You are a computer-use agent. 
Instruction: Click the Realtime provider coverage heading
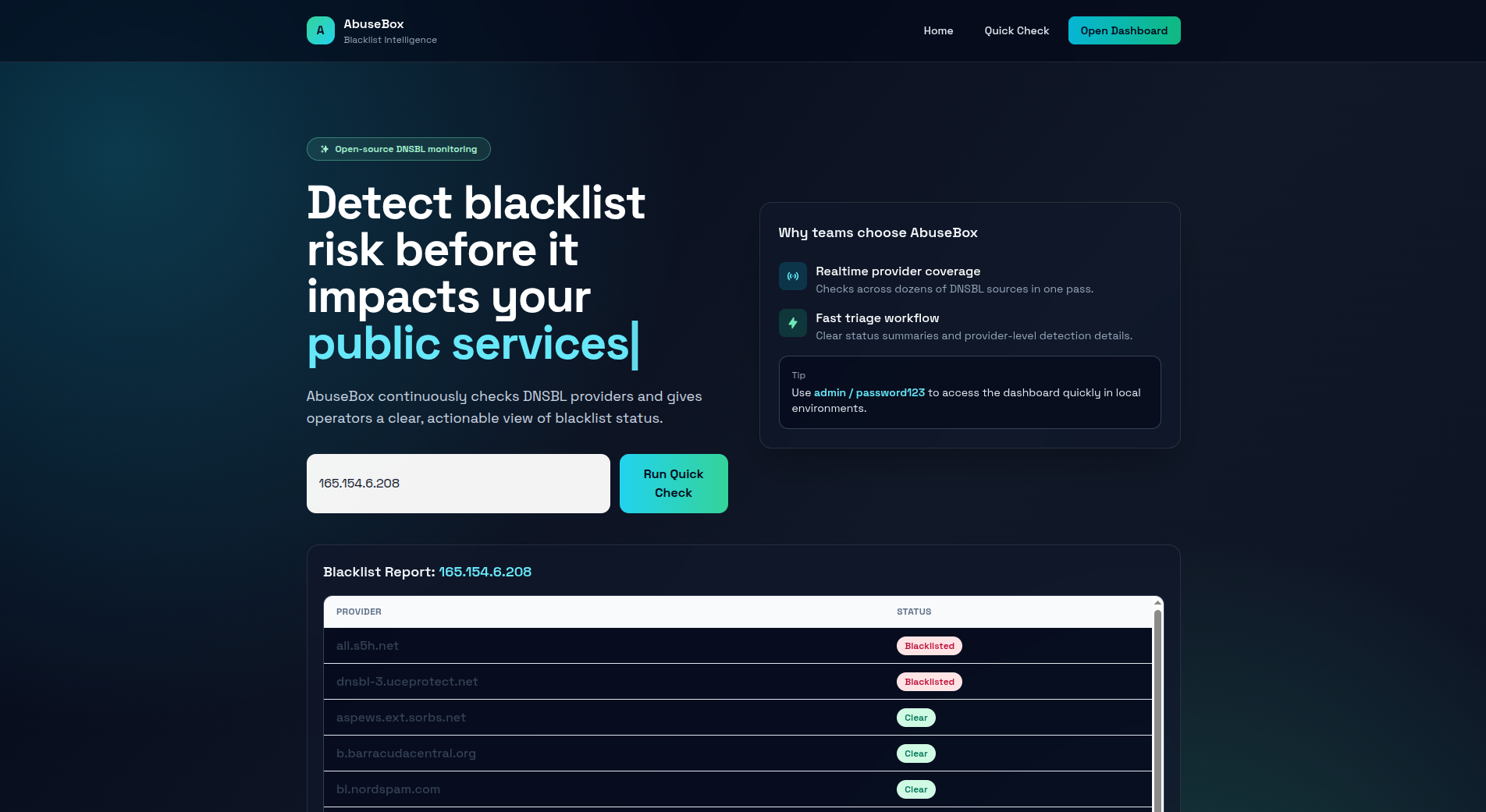(x=898, y=271)
